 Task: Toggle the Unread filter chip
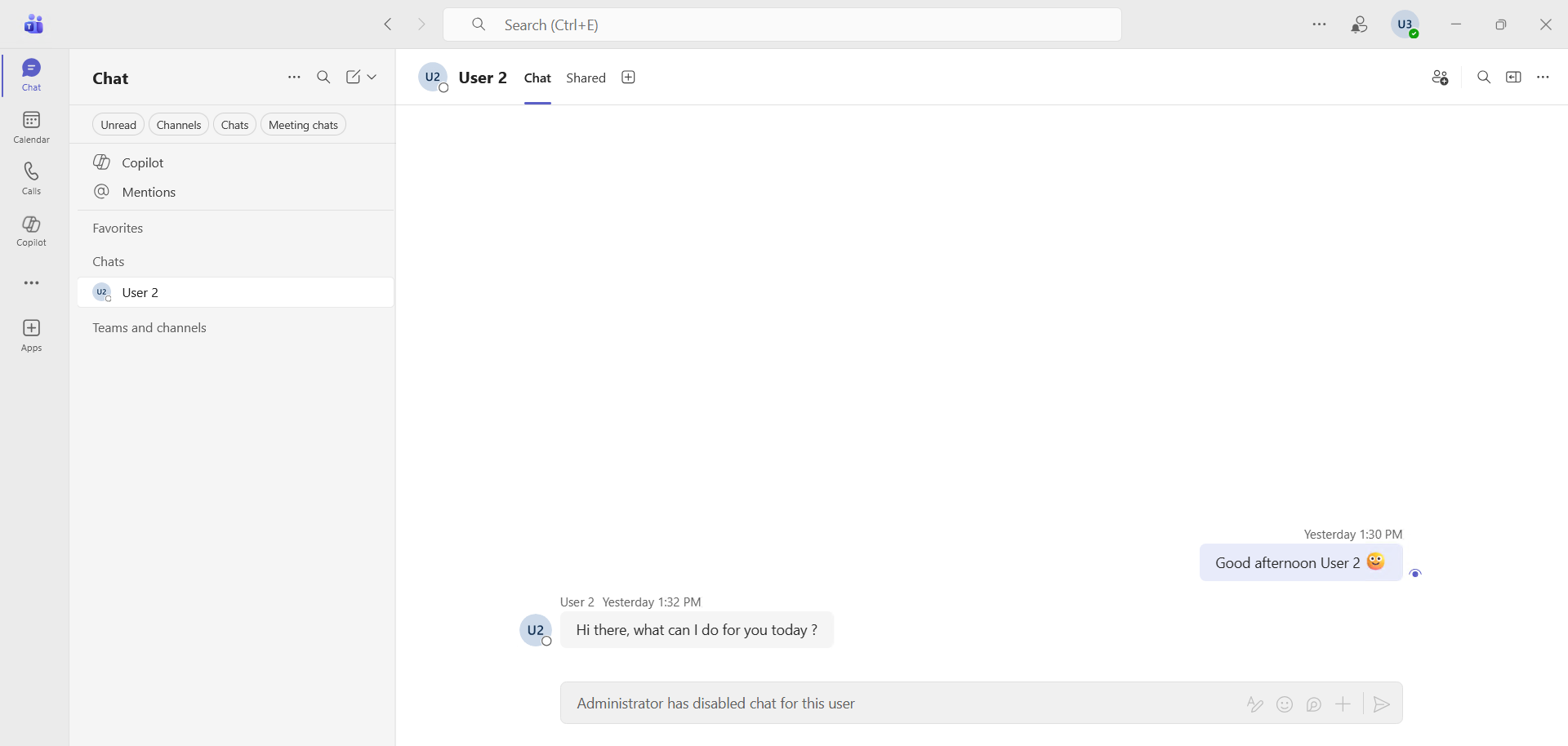click(118, 125)
